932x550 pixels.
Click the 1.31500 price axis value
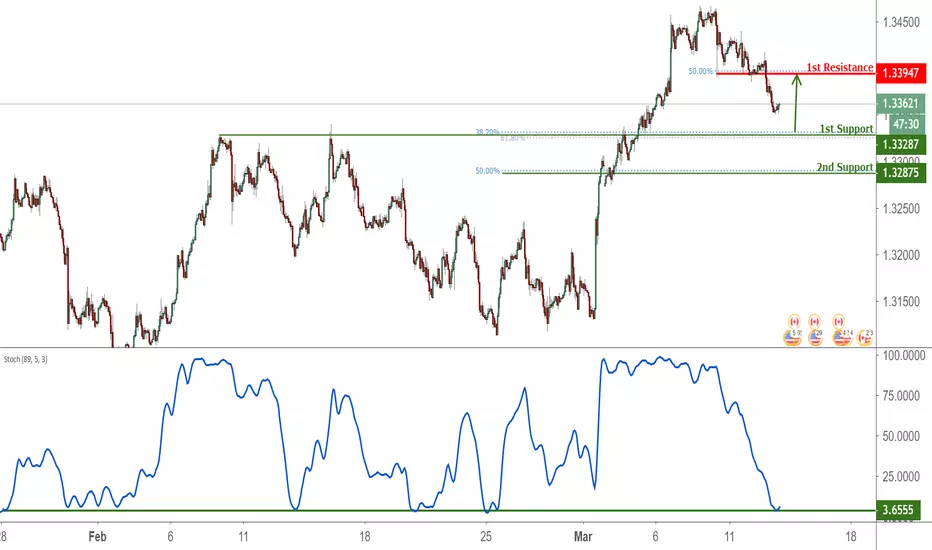tap(901, 301)
